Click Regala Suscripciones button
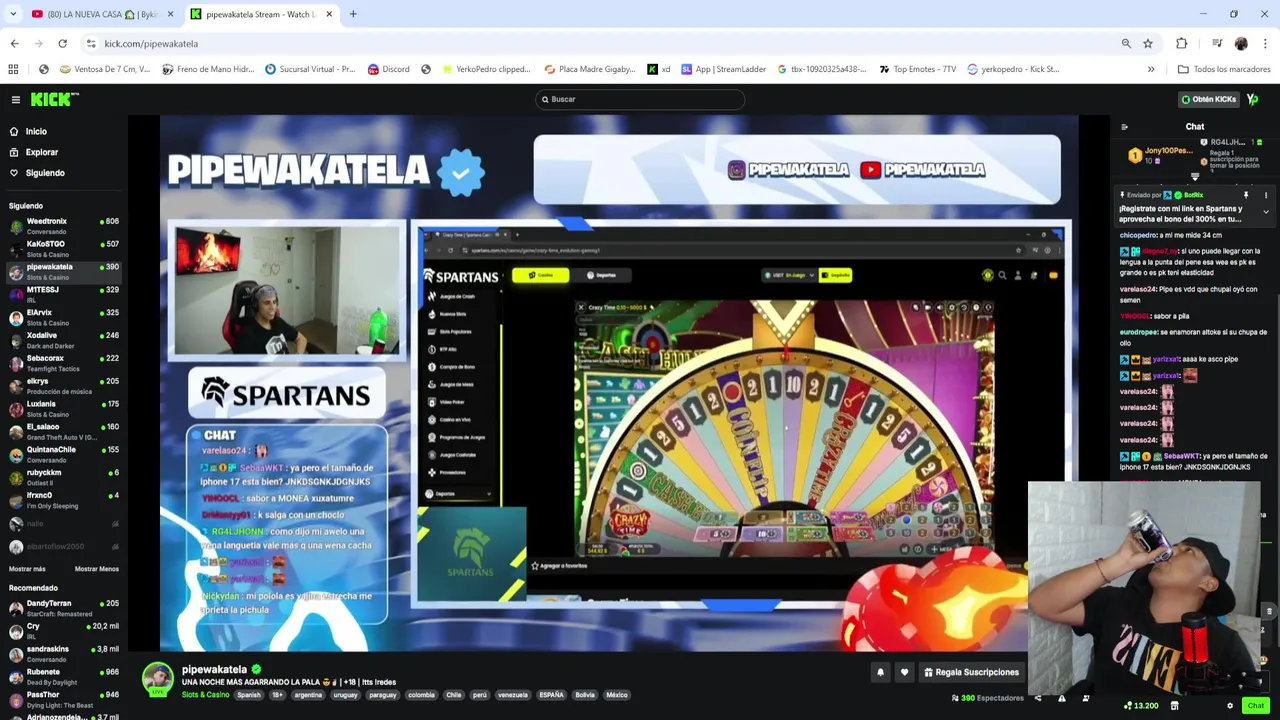Image resolution: width=1280 pixels, height=720 pixels. [x=971, y=672]
